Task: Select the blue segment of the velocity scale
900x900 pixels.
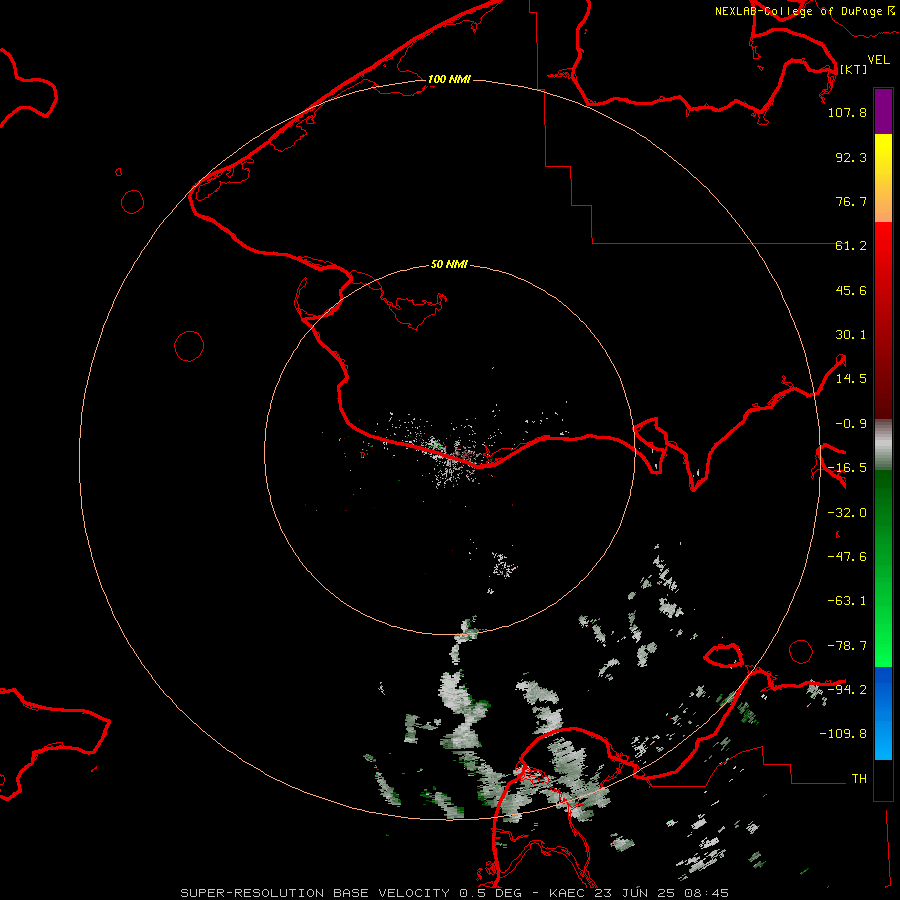Action: click(883, 713)
